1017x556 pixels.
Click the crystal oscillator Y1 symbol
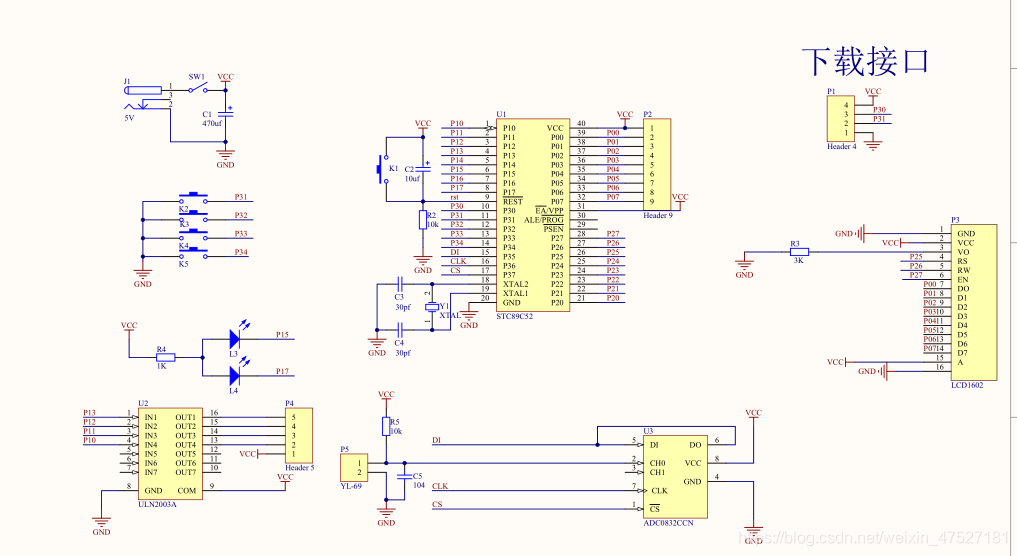point(431,307)
